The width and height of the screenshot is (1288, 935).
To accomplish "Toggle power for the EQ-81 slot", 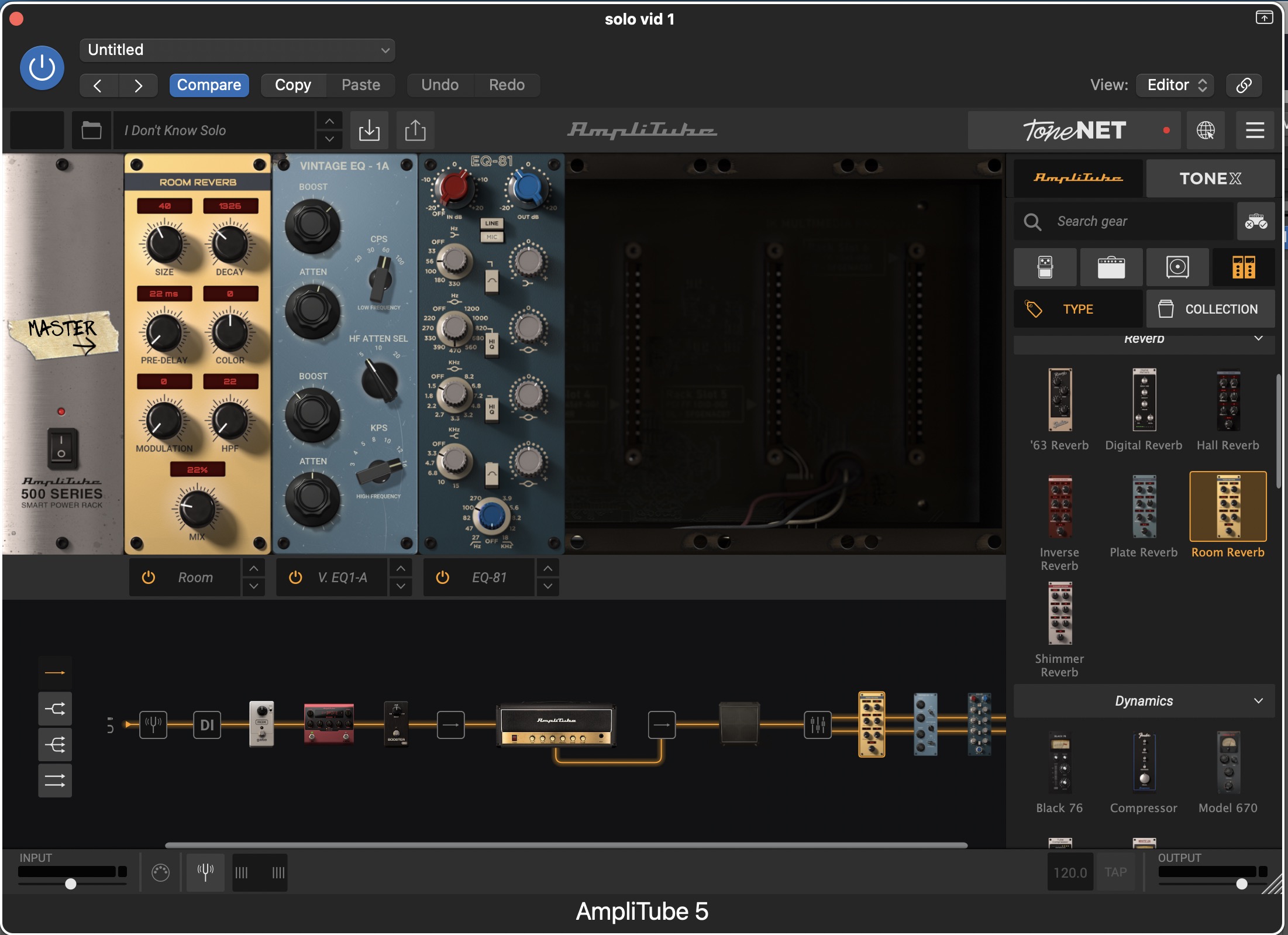I will click(443, 577).
